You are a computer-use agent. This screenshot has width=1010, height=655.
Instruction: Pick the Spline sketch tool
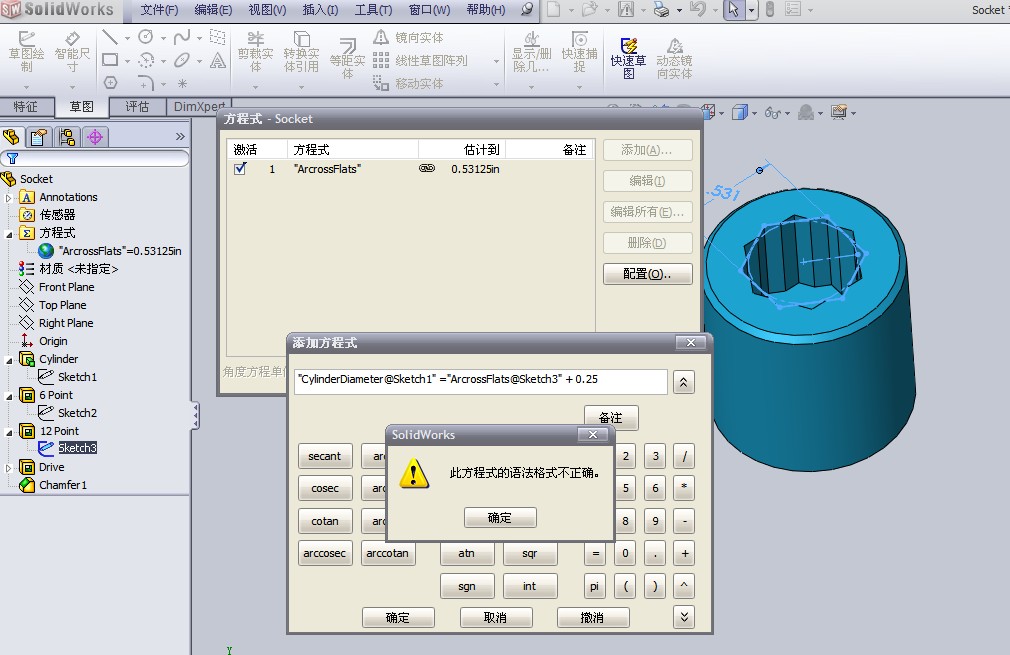pyautogui.click(x=182, y=37)
